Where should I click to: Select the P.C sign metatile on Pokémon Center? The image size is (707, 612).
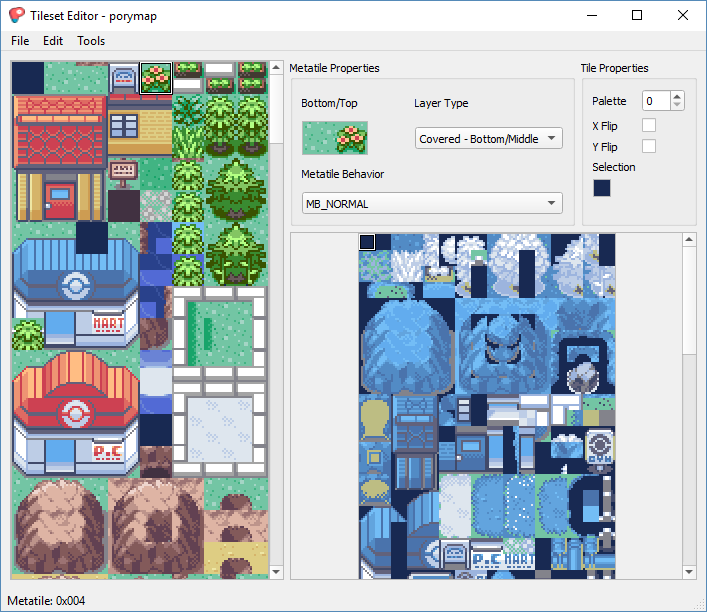click(108, 451)
